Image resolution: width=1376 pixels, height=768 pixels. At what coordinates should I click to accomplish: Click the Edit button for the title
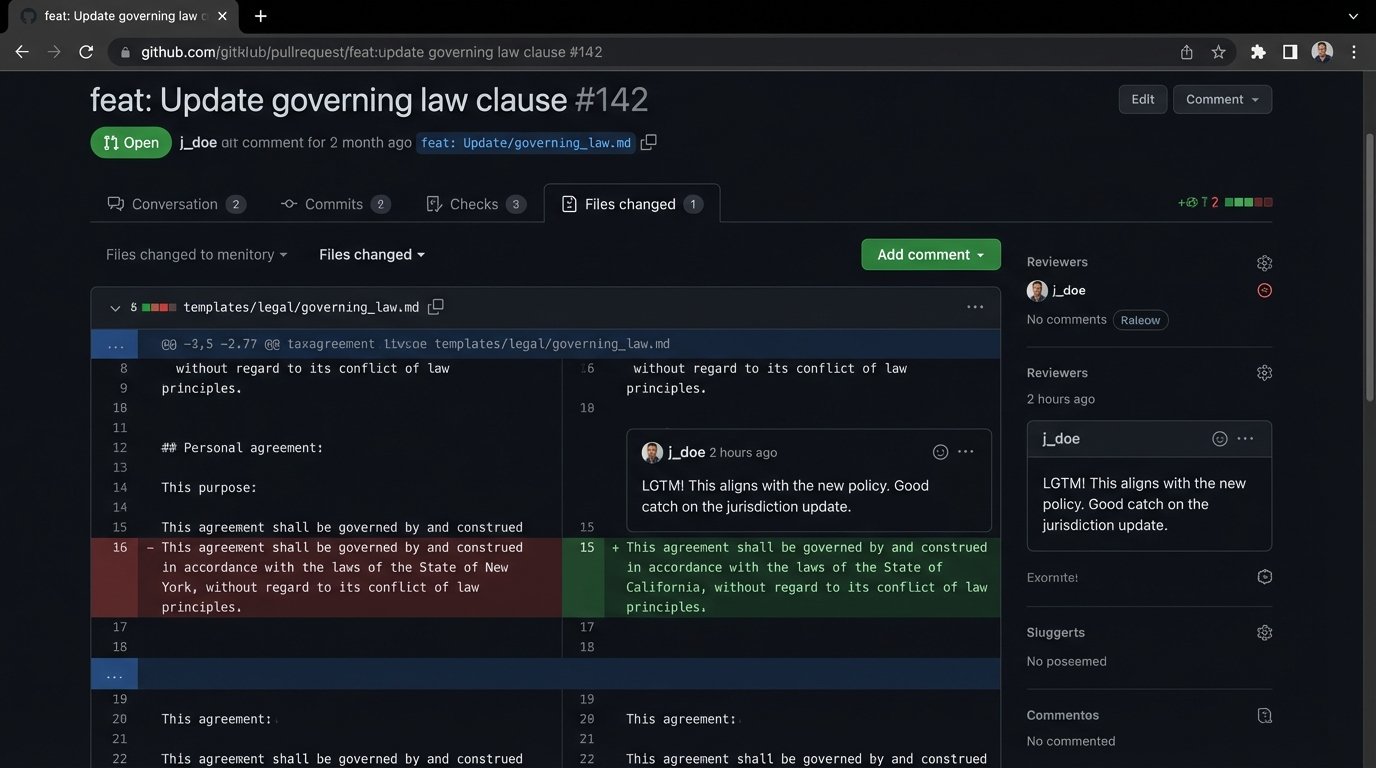(1142, 99)
